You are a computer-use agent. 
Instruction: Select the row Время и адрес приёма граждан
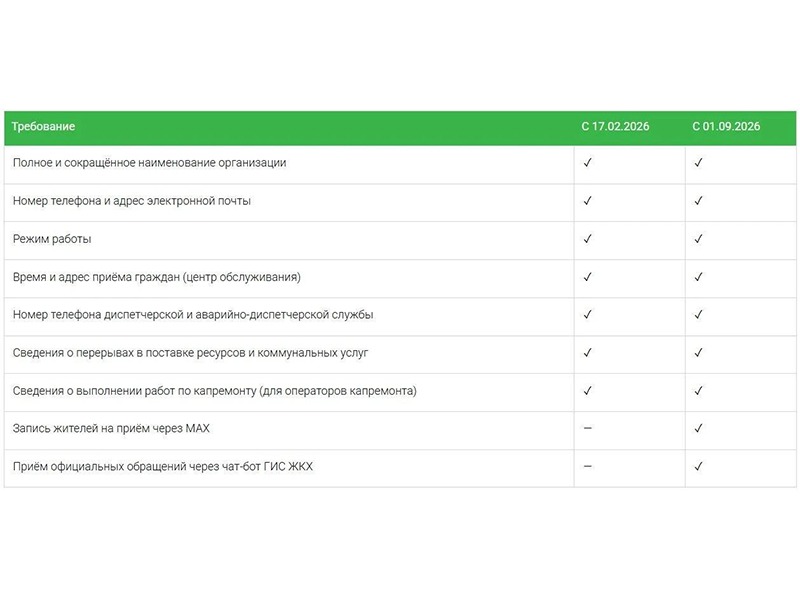coord(400,279)
